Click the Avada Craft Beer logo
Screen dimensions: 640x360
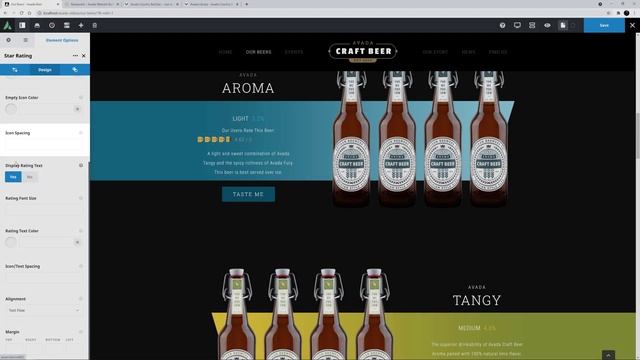click(x=363, y=51)
